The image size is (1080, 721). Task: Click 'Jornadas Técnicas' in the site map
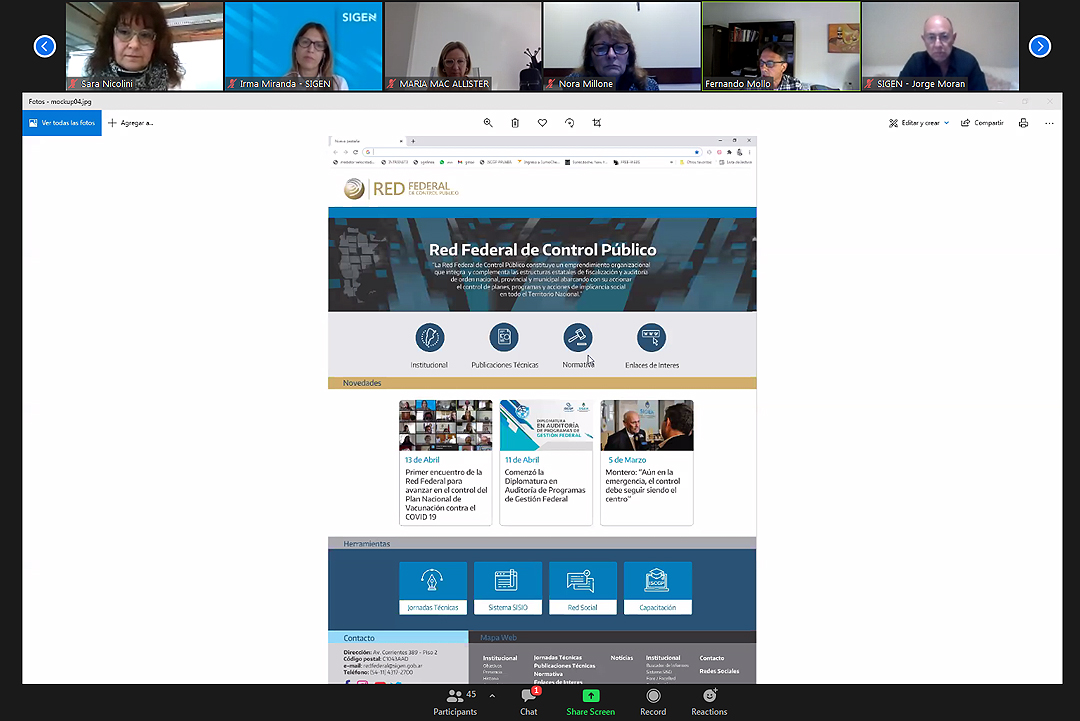(558, 658)
